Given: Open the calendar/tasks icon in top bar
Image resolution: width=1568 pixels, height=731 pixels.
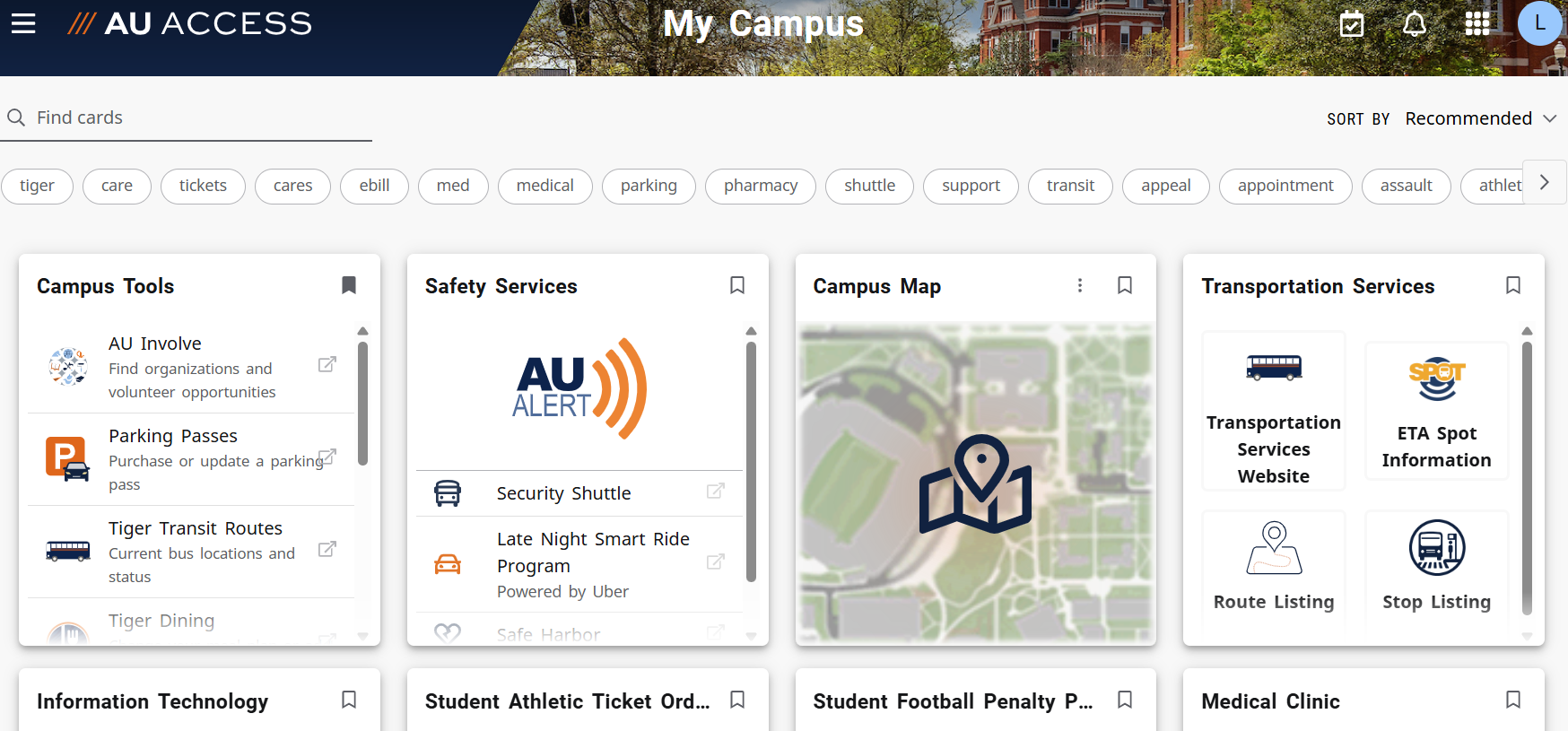Looking at the screenshot, I should pos(1351,24).
